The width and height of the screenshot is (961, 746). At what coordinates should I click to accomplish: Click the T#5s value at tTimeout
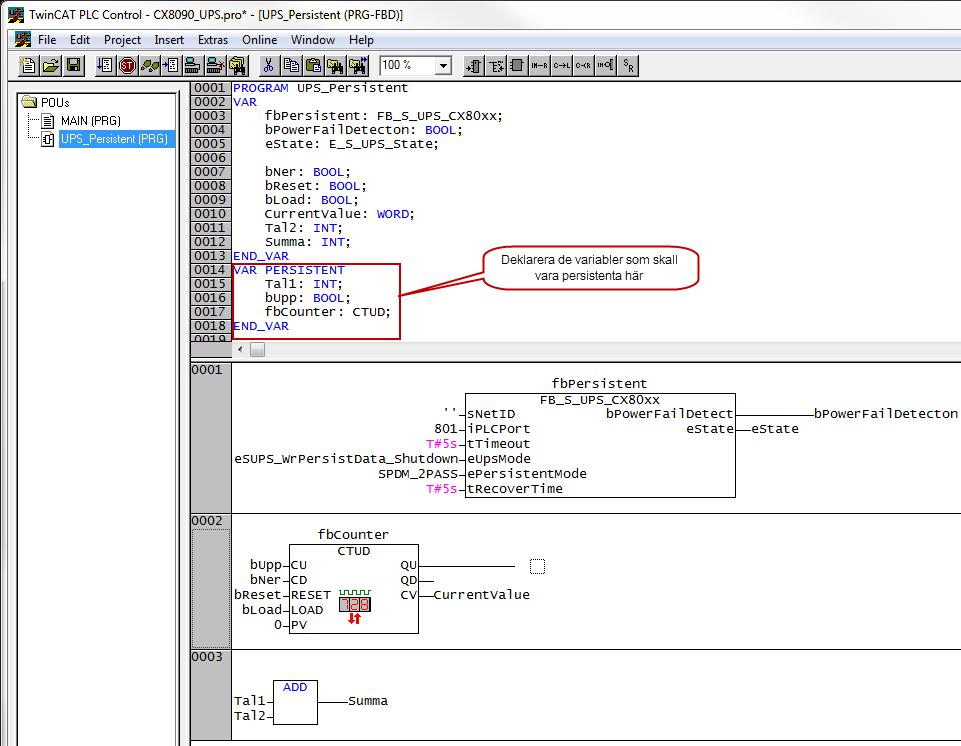pyautogui.click(x=442, y=444)
